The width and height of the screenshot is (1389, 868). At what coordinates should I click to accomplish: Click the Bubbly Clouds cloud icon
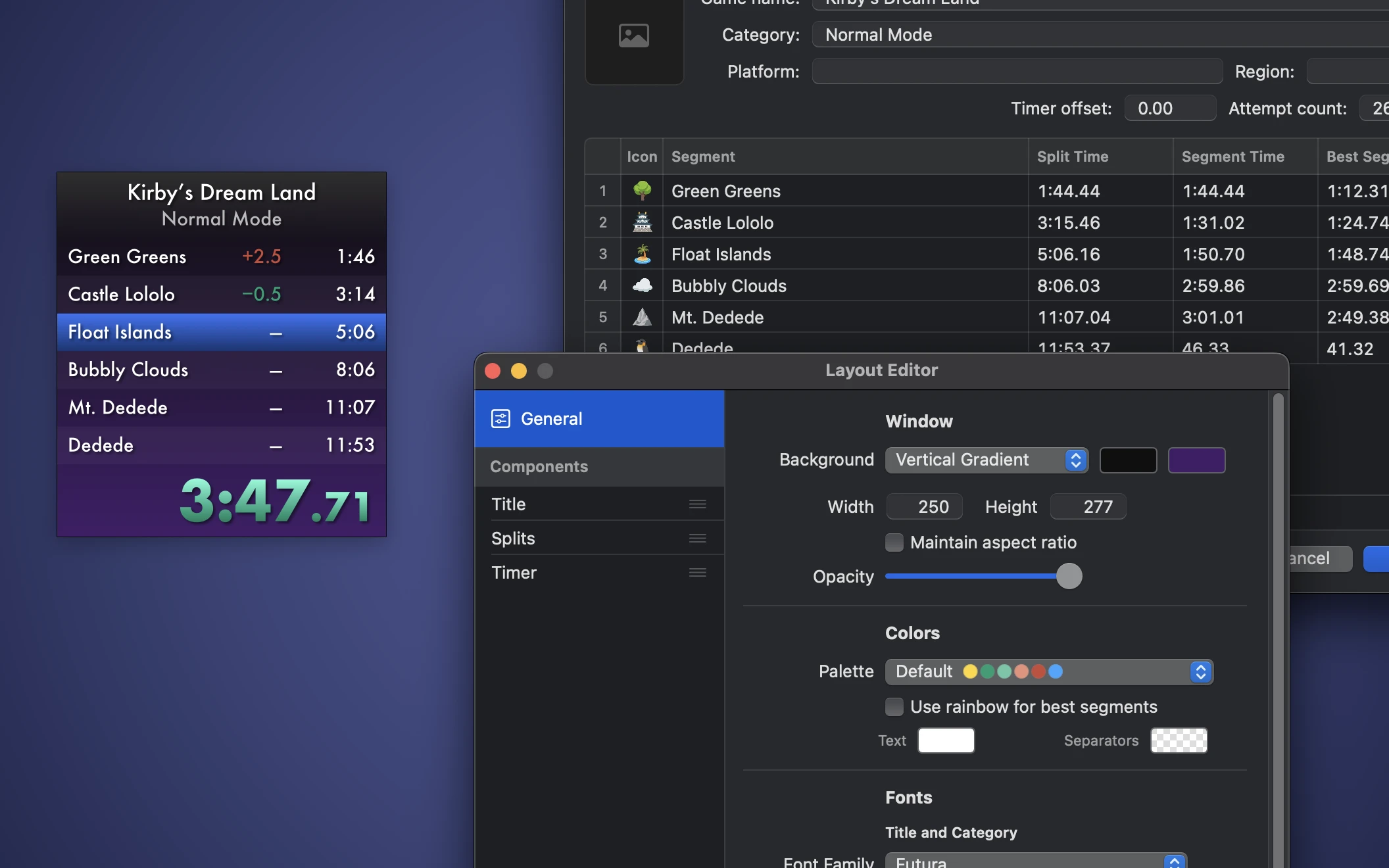tap(642, 285)
